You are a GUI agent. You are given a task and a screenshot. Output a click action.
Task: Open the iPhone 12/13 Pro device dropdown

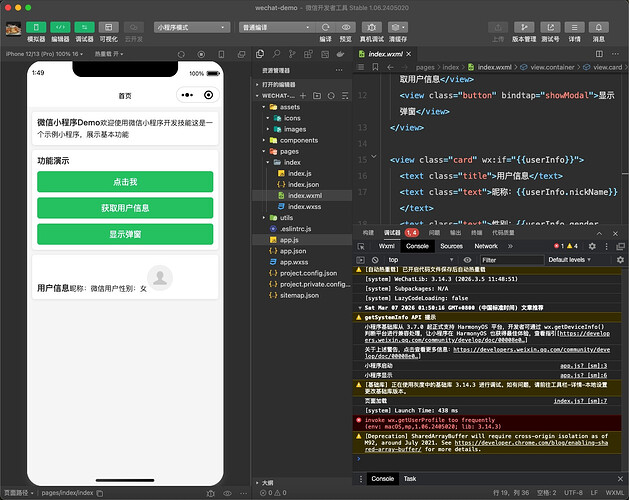[44, 54]
